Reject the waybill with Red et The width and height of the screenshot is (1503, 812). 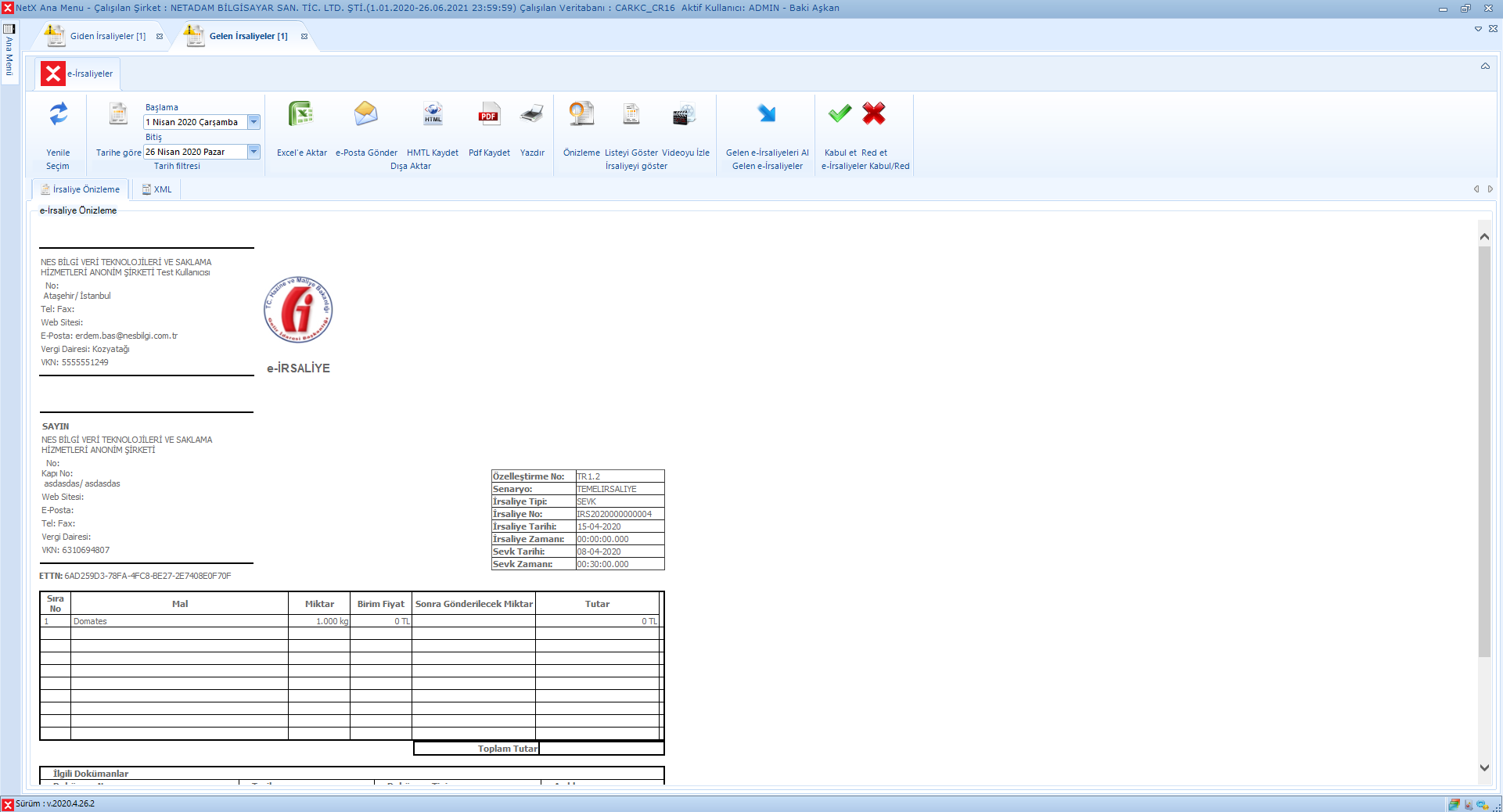point(874,115)
